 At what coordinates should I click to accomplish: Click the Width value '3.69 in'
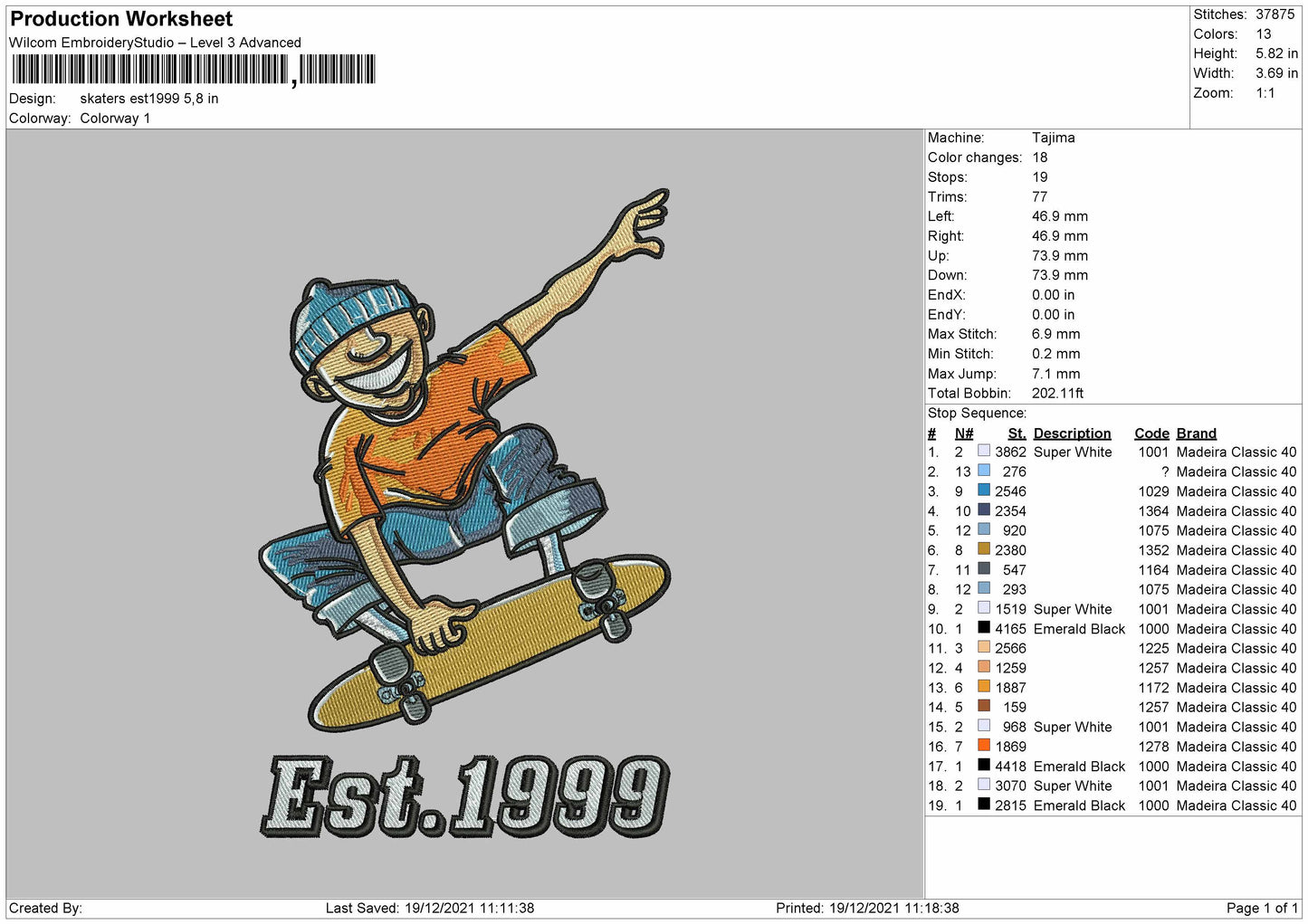tap(1276, 73)
